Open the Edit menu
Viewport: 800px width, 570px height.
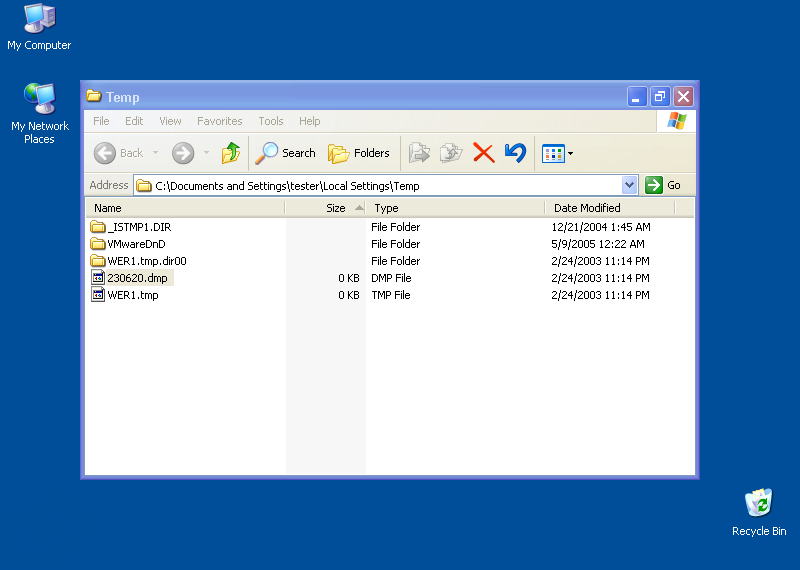(134, 121)
